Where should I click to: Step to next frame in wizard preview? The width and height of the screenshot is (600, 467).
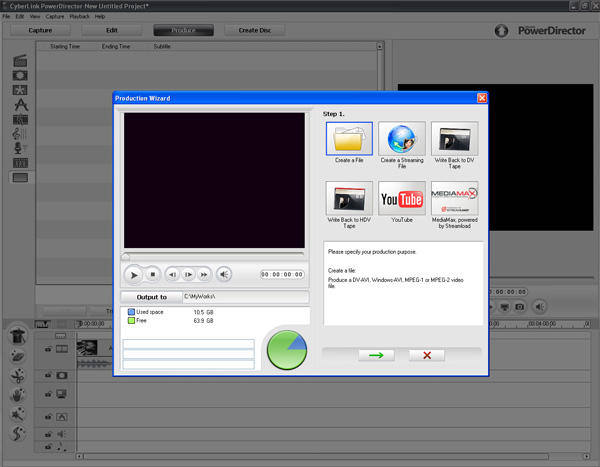pyautogui.click(x=188, y=274)
